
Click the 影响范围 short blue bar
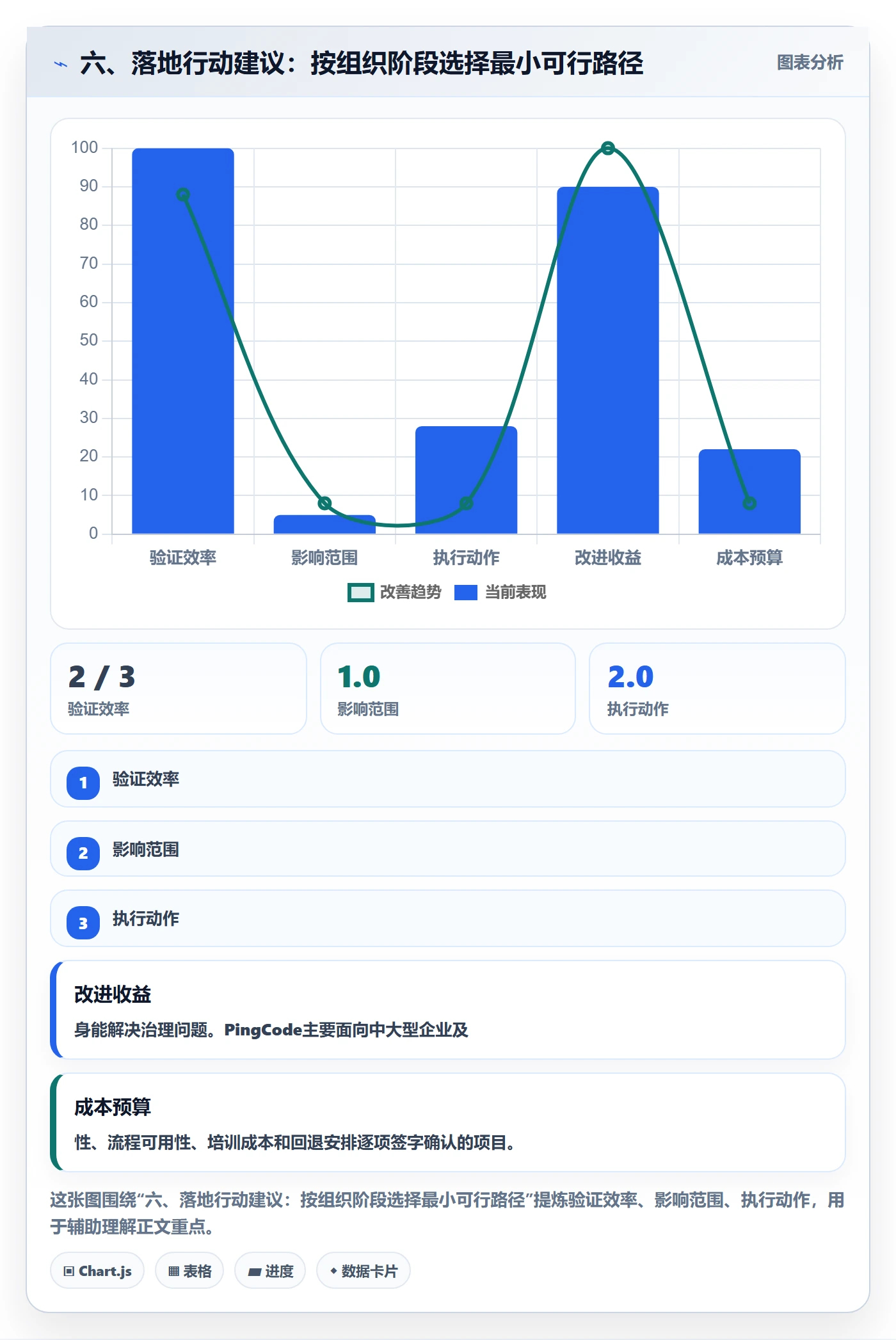tap(324, 524)
